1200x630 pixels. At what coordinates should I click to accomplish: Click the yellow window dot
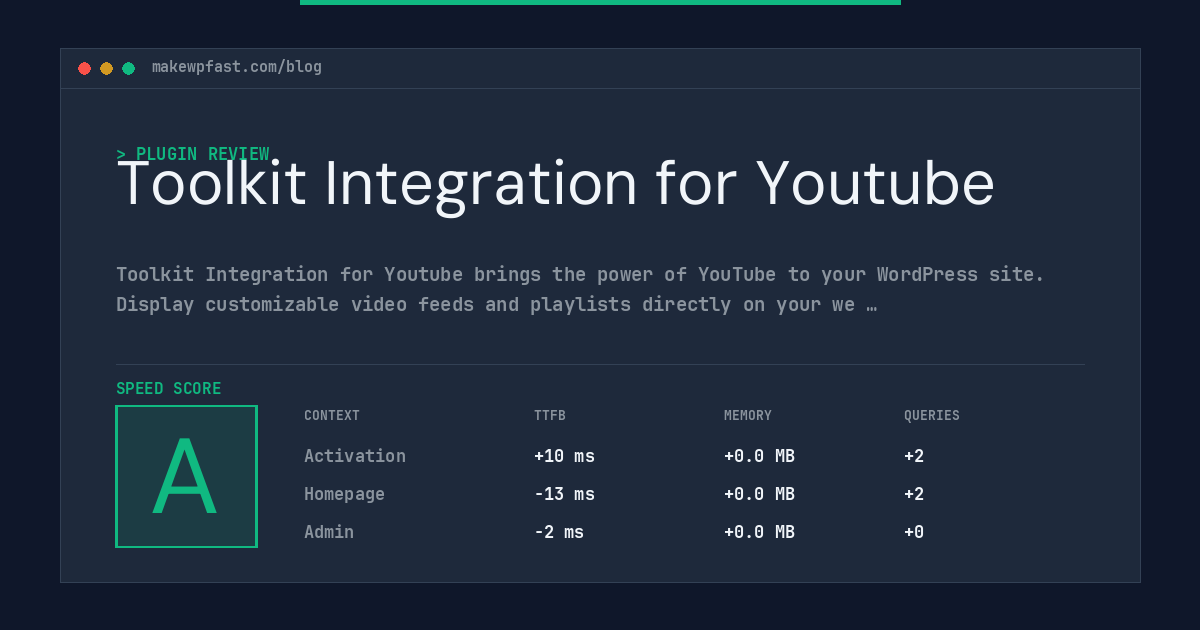pyautogui.click(x=106, y=68)
